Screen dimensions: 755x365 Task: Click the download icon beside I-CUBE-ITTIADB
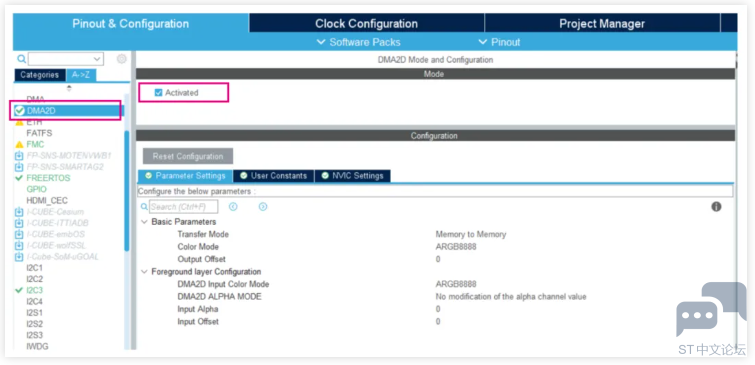click(x=19, y=223)
